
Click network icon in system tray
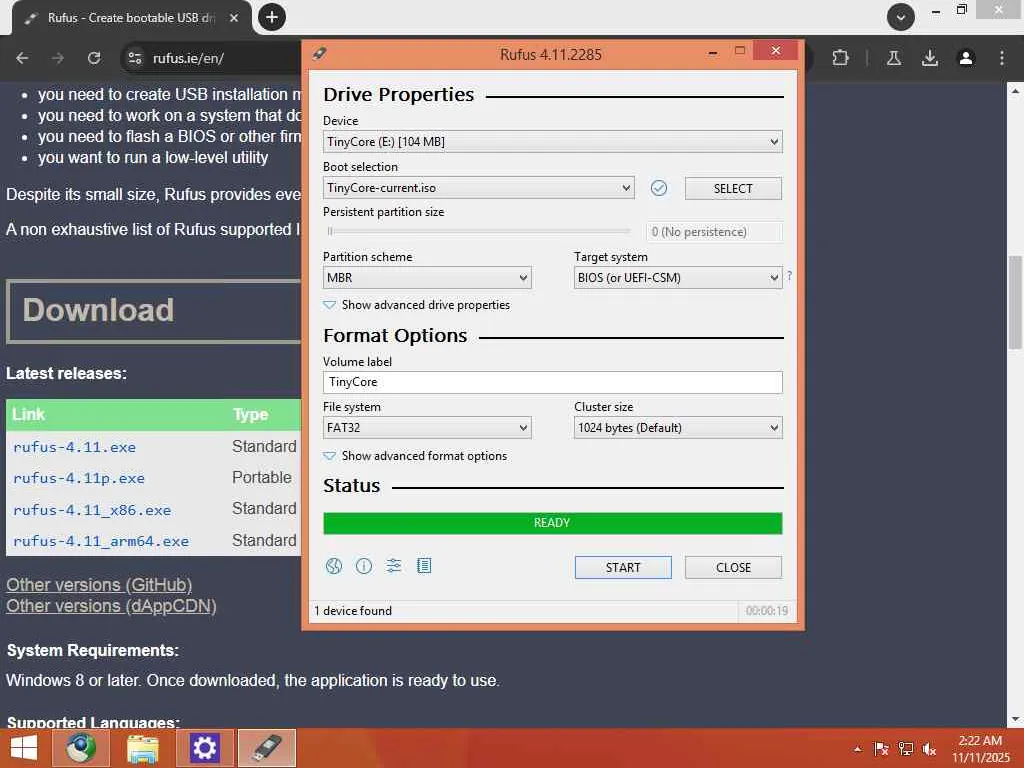(906, 748)
